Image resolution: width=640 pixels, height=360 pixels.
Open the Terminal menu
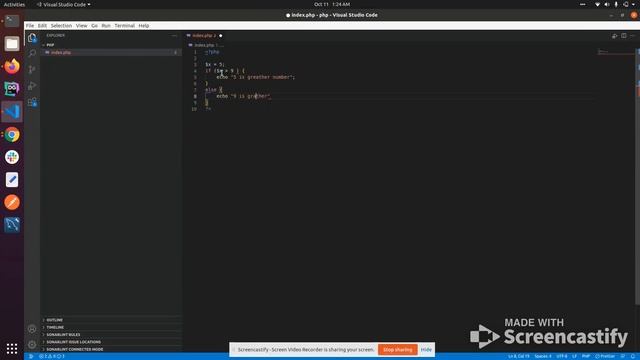tap(124, 25)
